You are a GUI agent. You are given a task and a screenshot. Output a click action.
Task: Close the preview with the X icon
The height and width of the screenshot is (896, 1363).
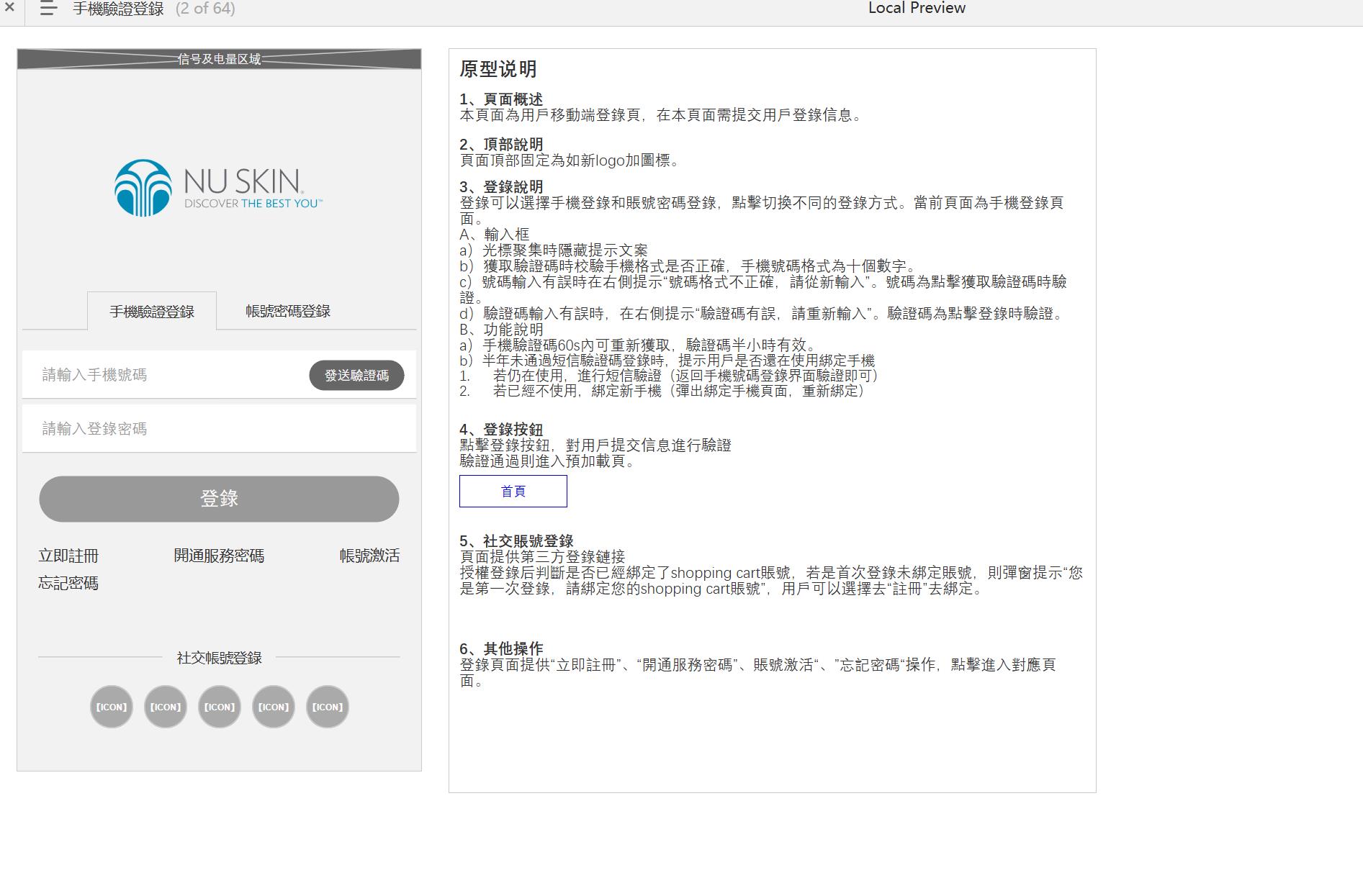coord(9,8)
